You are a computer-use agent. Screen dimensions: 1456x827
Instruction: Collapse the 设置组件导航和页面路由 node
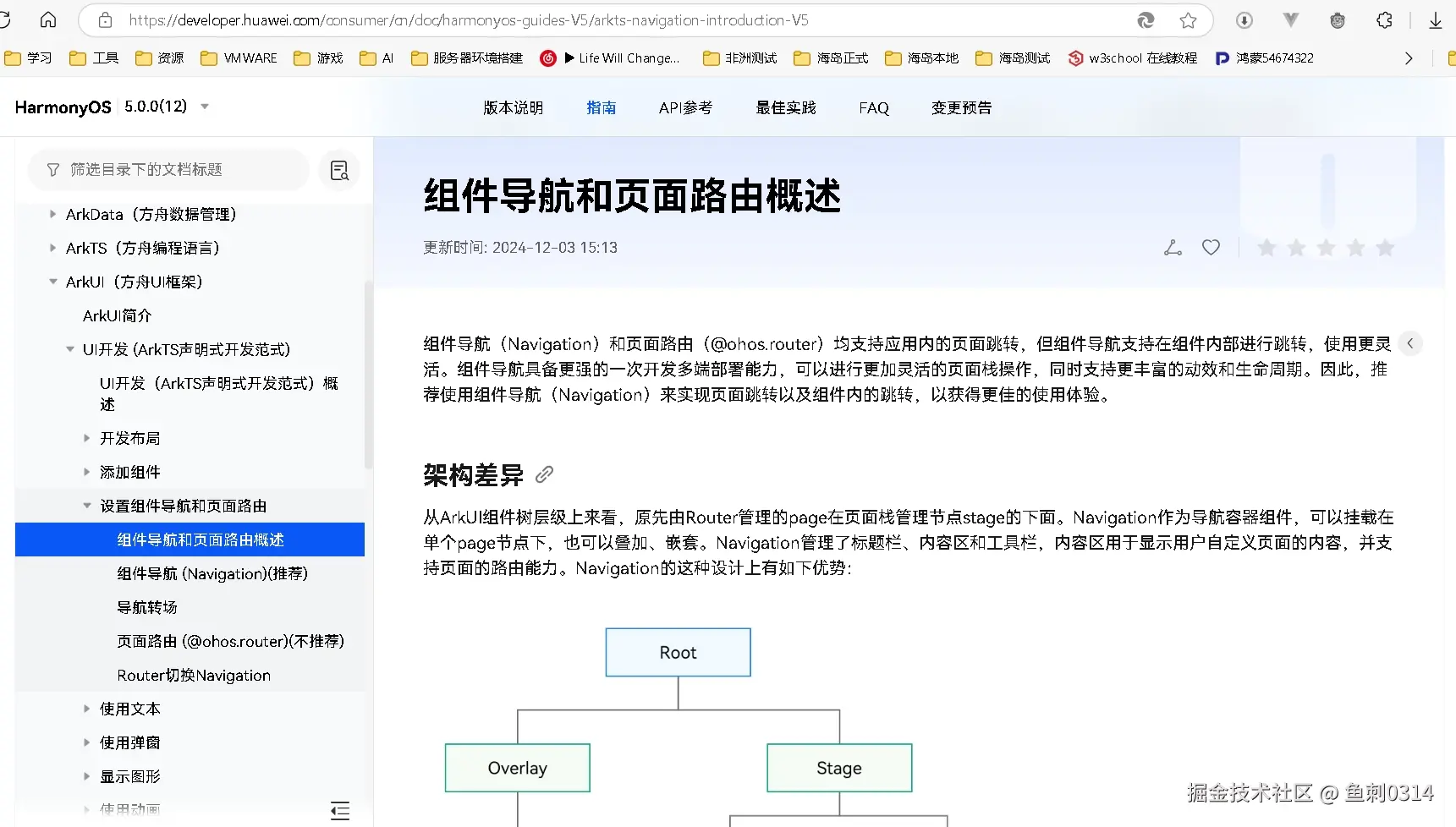coord(86,506)
